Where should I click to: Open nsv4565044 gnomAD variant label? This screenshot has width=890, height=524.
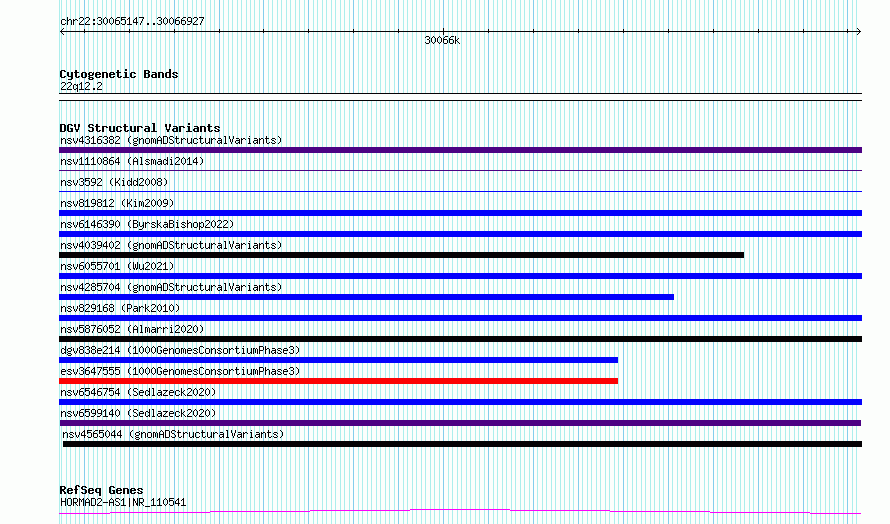[173, 434]
